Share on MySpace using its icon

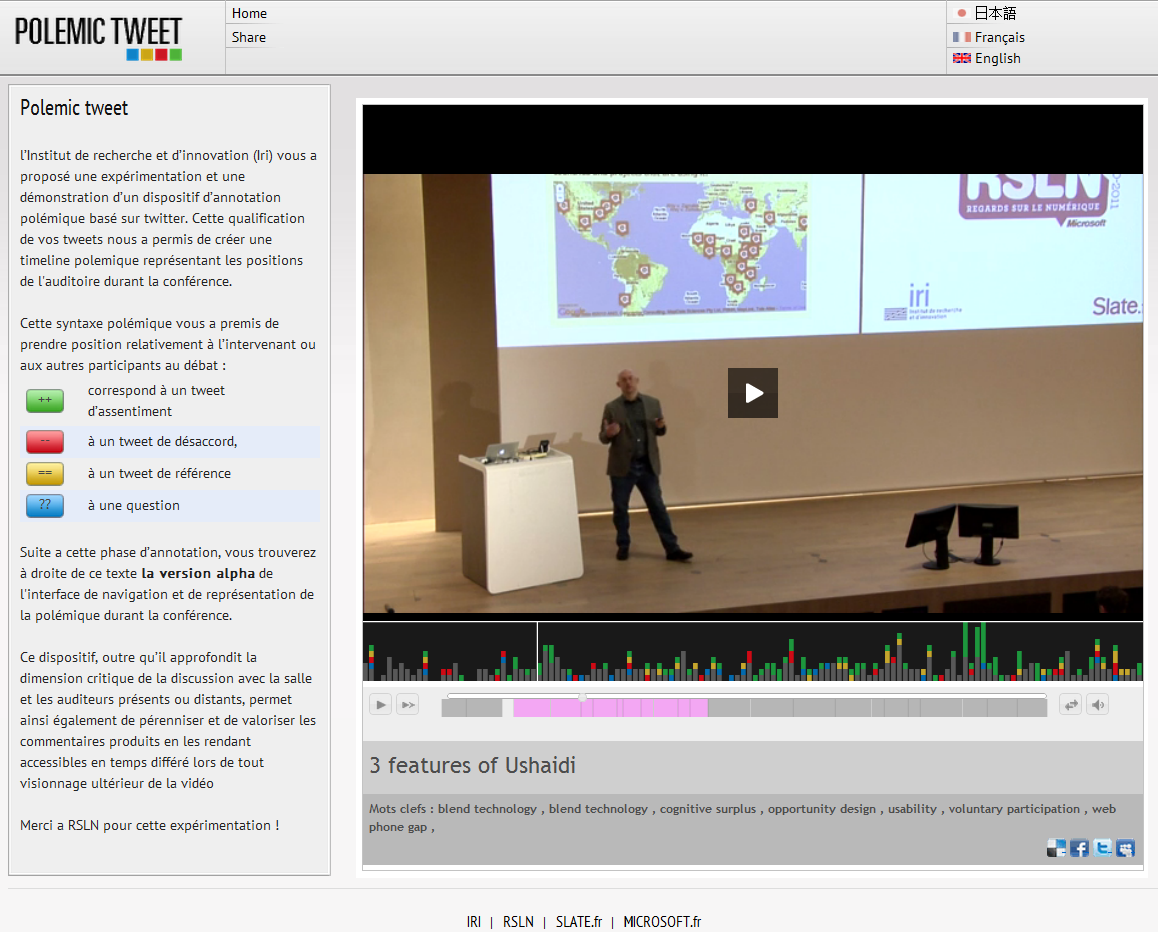[x=1126, y=848]
